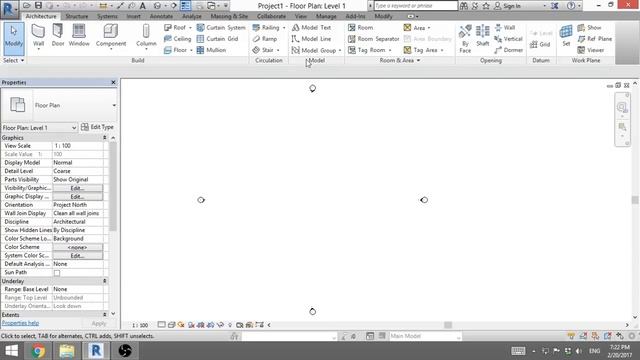This screenshot has width=640, height=360.
Task: Click the Roof tool
Action: [x=178, y=28]
